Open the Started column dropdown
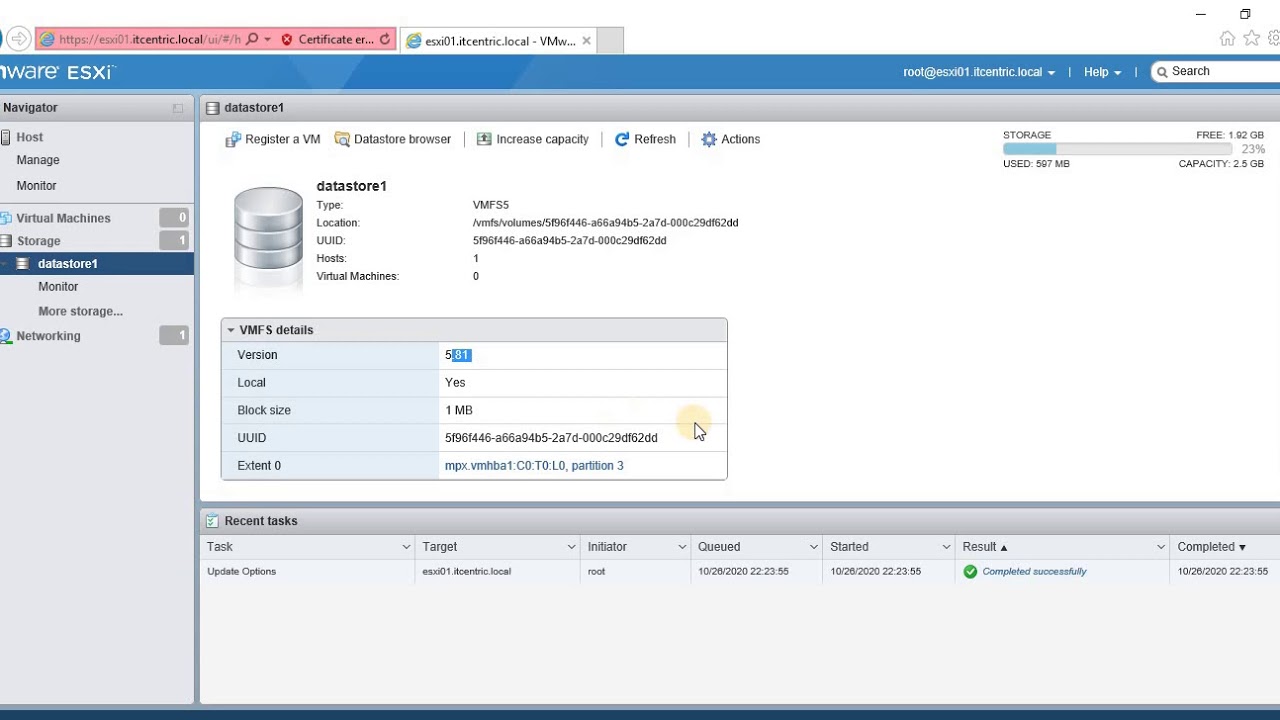This screenshot has height=720, width=1280. click(946, 547)
